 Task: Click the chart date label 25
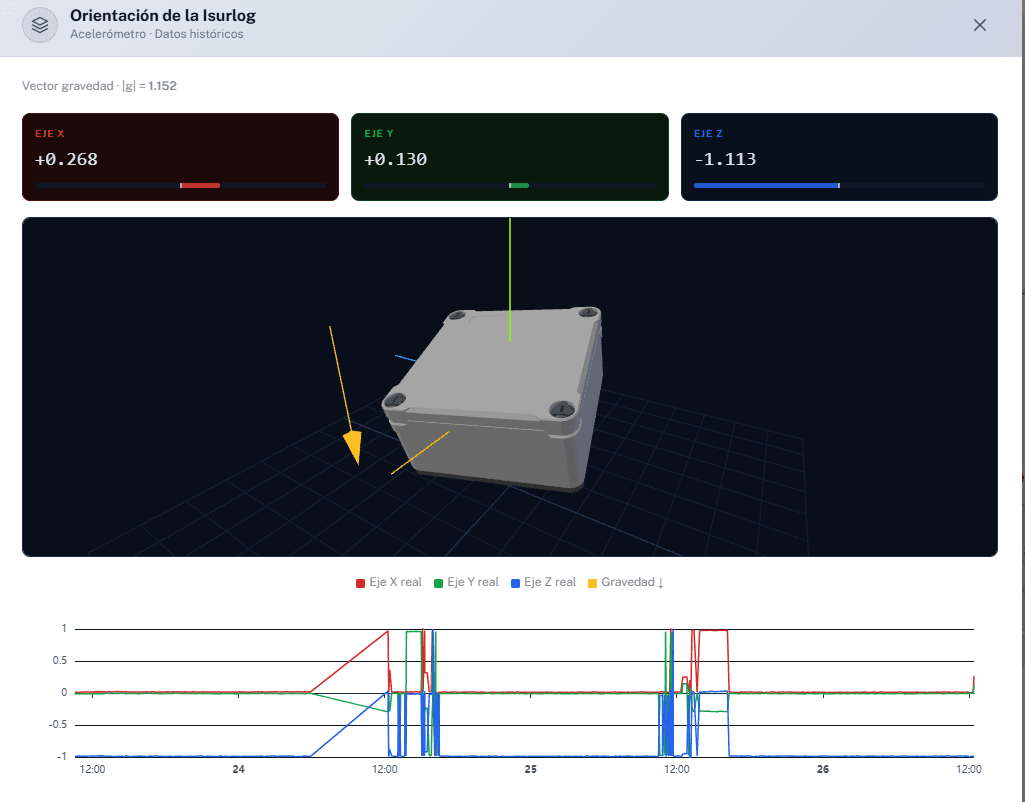[x=531, y=769]
